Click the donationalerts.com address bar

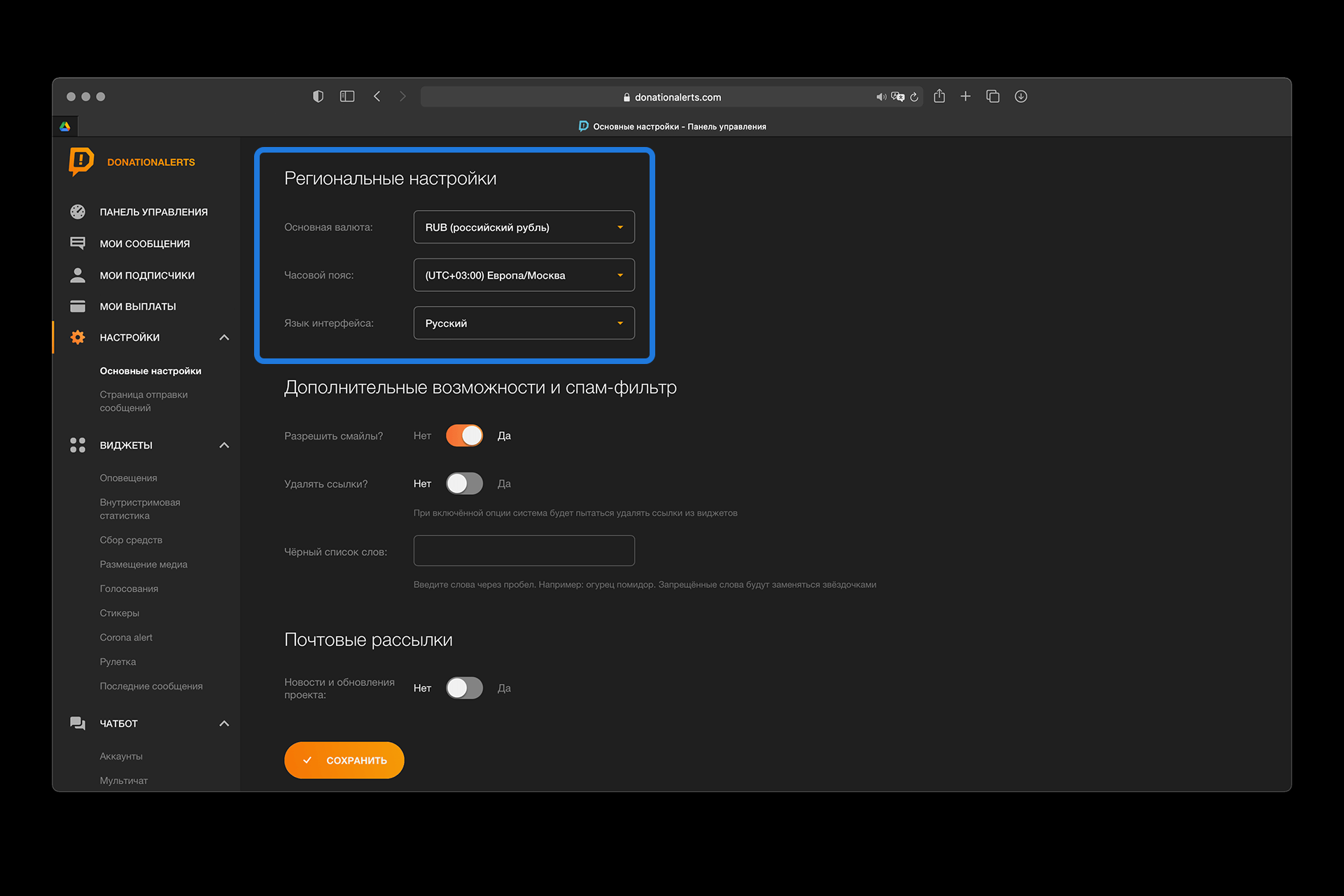(672, 97)
